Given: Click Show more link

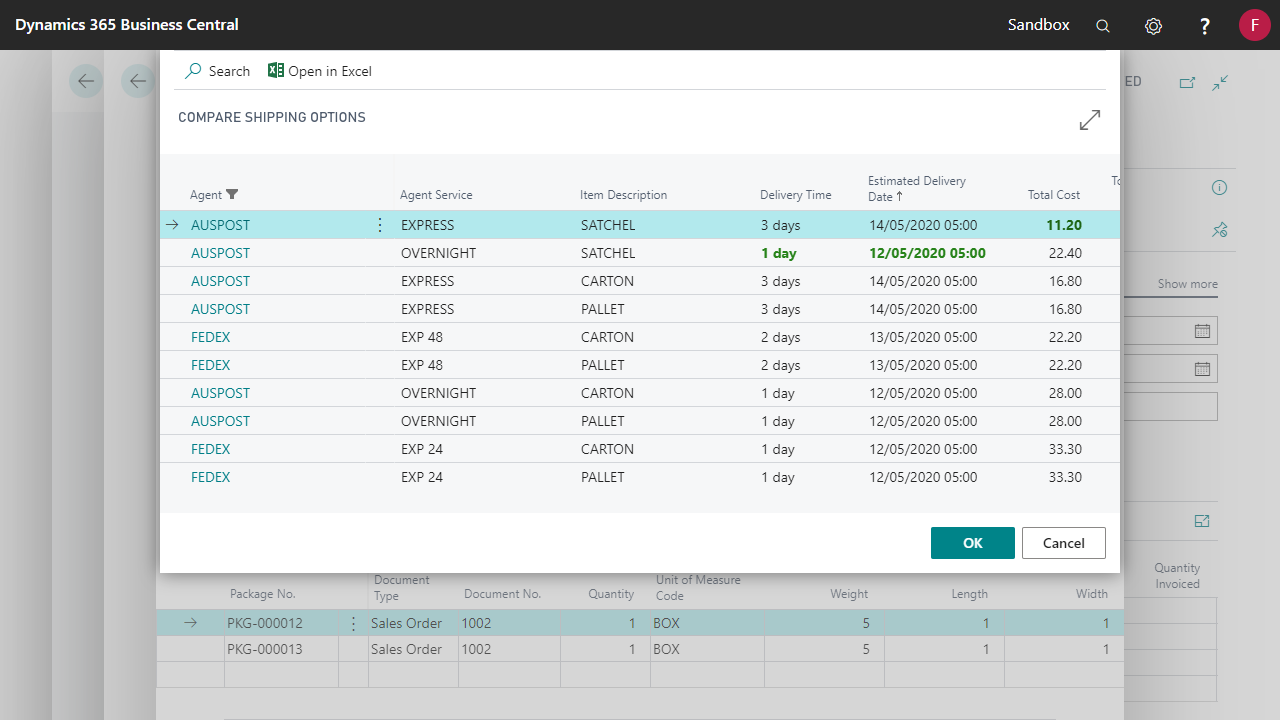Looking at the screenshot, I should [x=1187, y=284].
